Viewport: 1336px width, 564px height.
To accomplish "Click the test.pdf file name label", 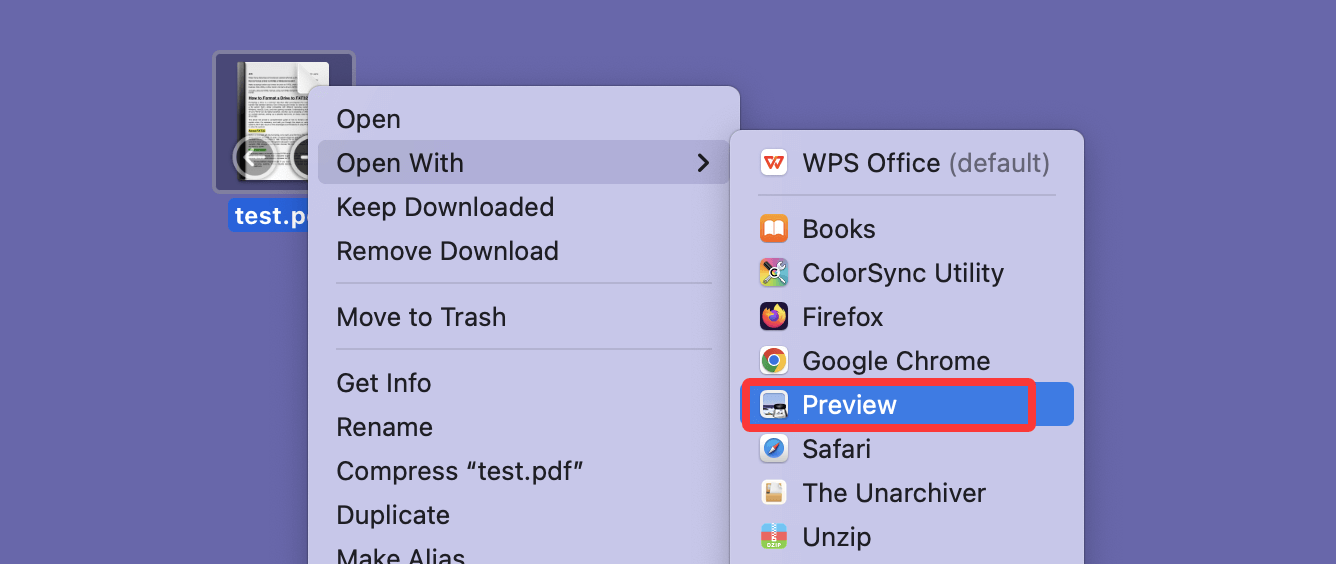I will (x=269, y=216).
